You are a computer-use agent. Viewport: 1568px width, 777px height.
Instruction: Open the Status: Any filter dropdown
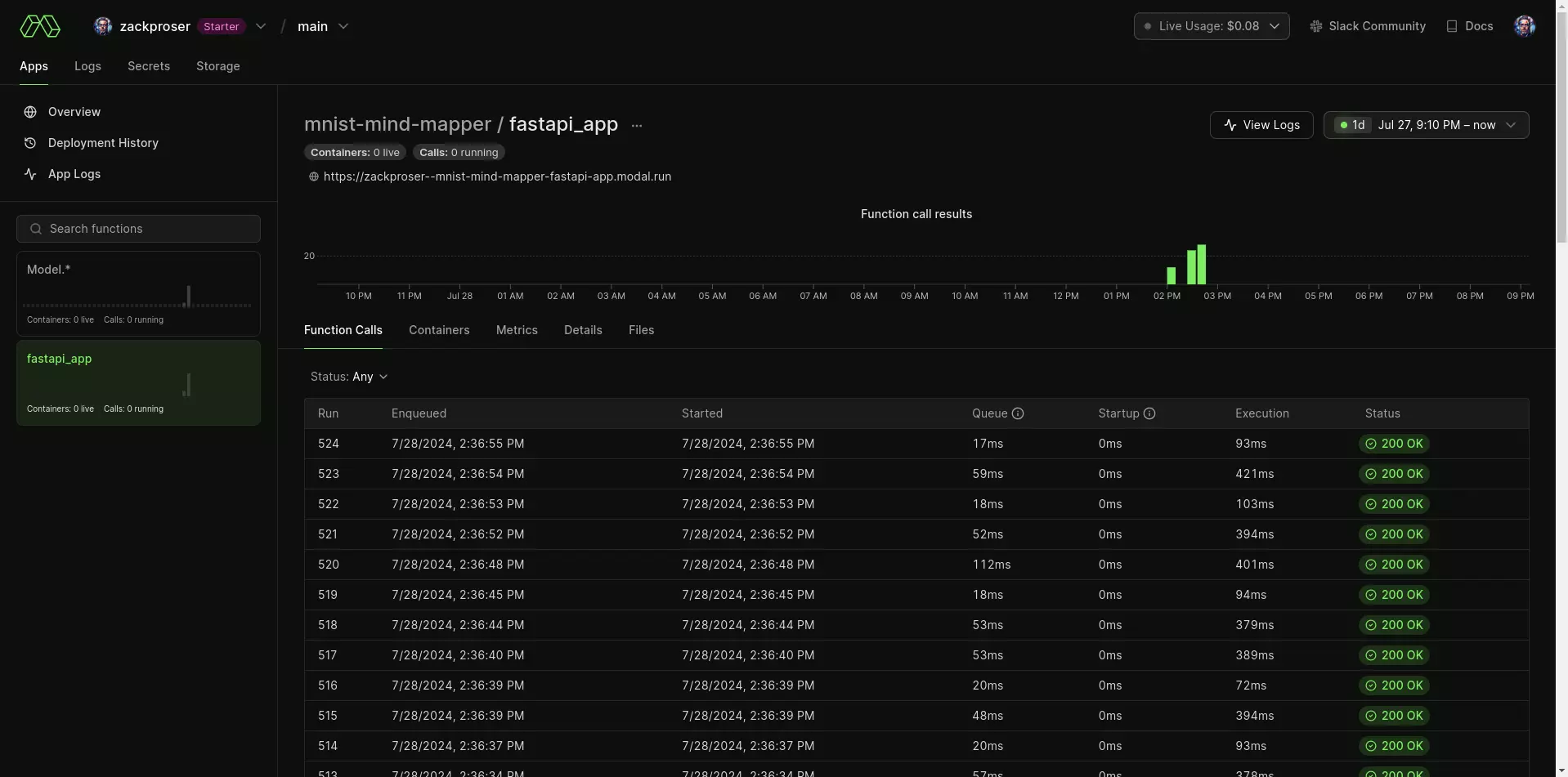[349, 377]
